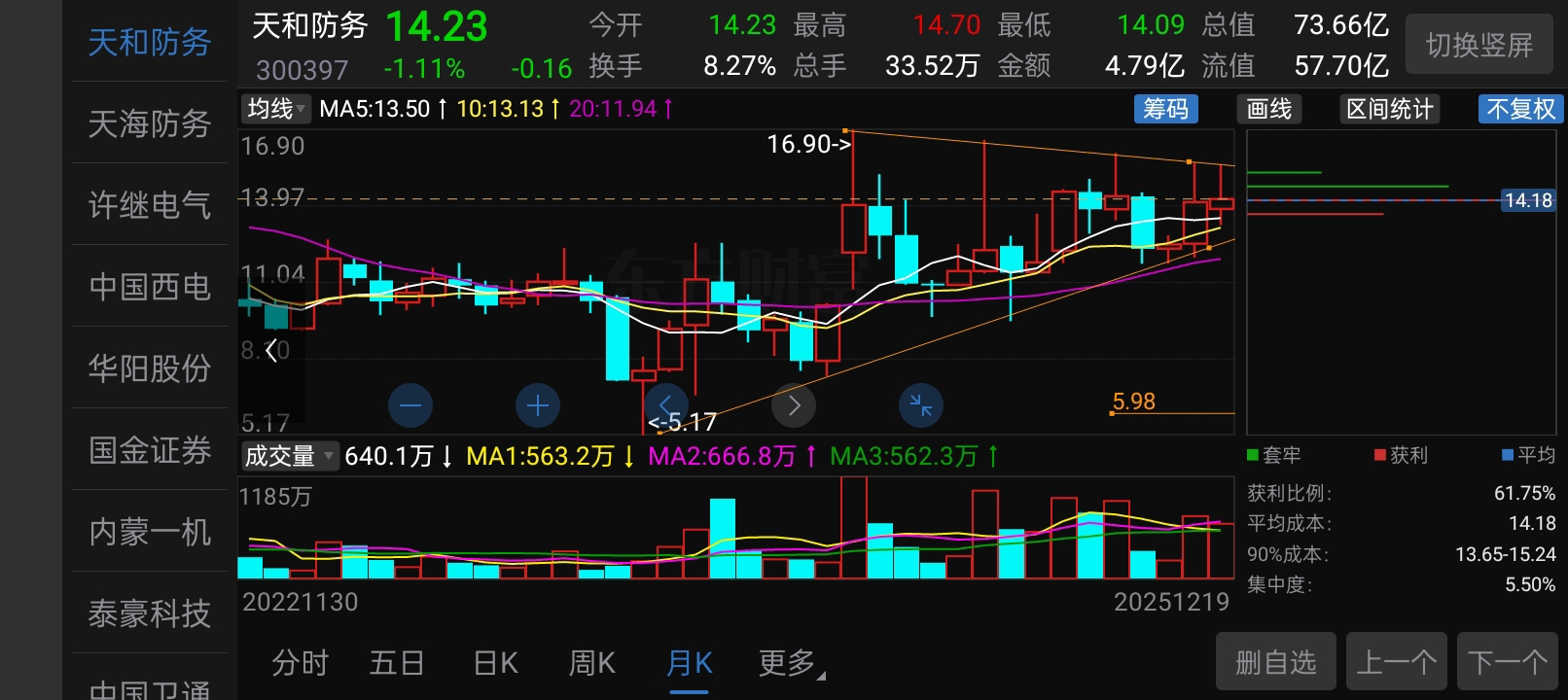Go to next stock with 下一个
This screenshot has height=700, width=1568.
click(1508, 662)
